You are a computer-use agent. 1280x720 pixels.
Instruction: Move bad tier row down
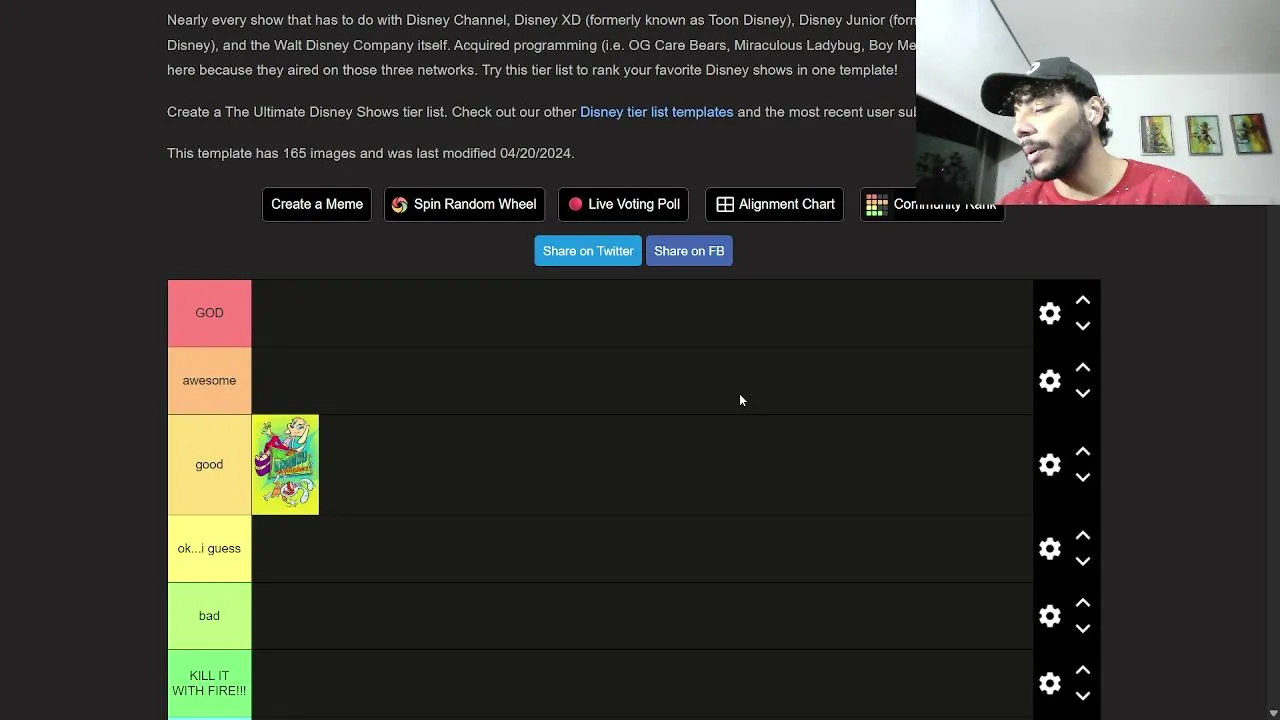coord(1082,629)
